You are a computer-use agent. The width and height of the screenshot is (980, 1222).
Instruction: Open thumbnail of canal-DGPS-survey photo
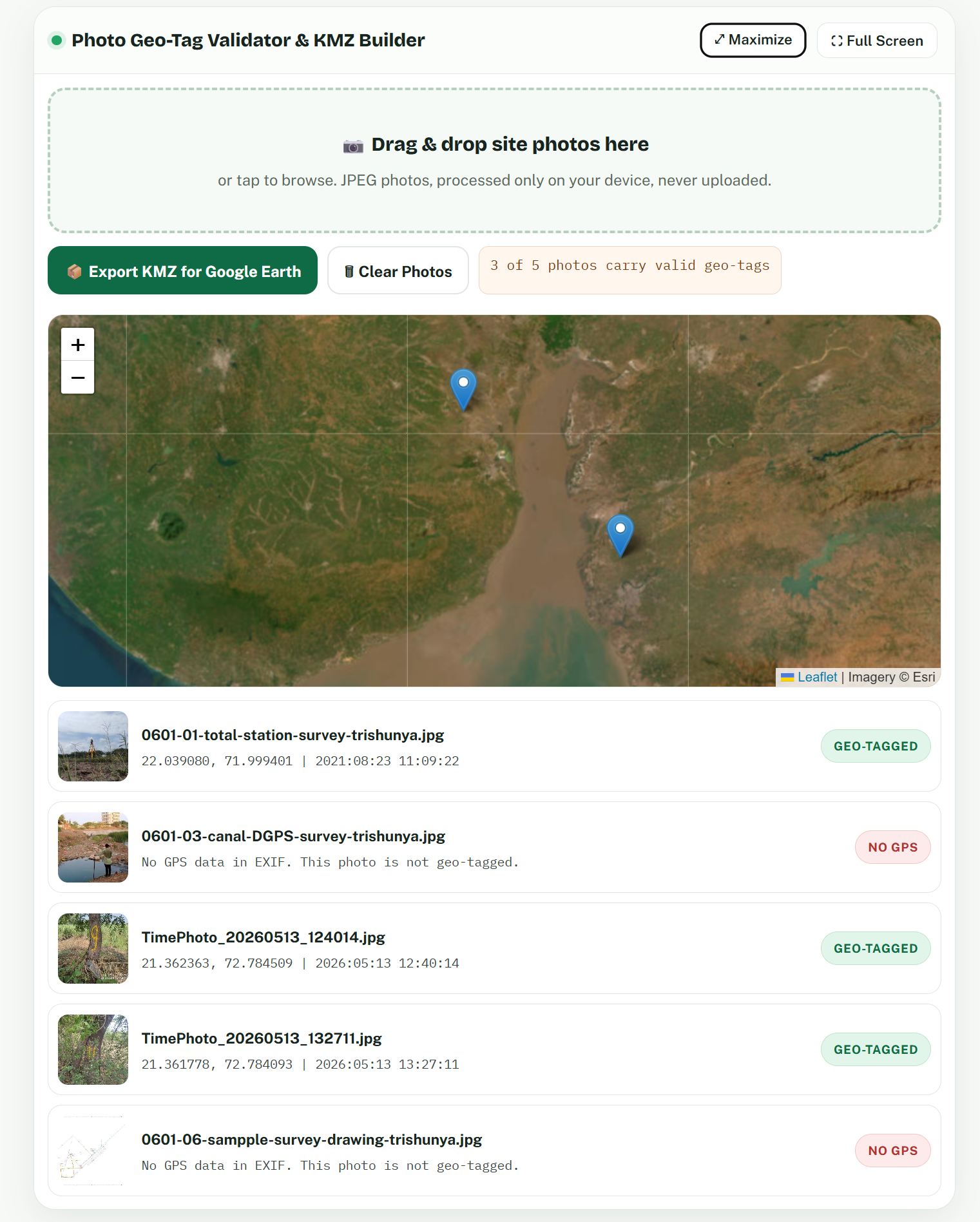point(93,847)
